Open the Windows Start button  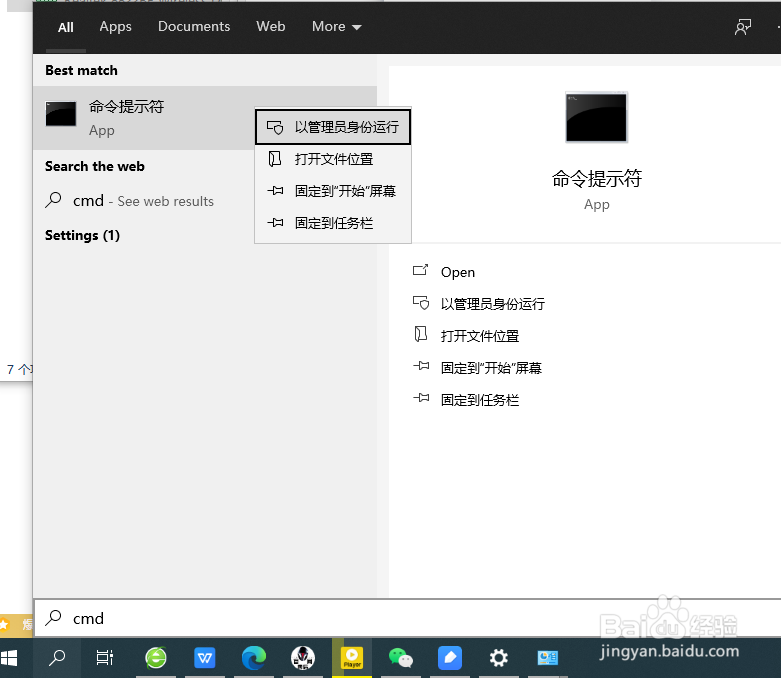point(9,658)
